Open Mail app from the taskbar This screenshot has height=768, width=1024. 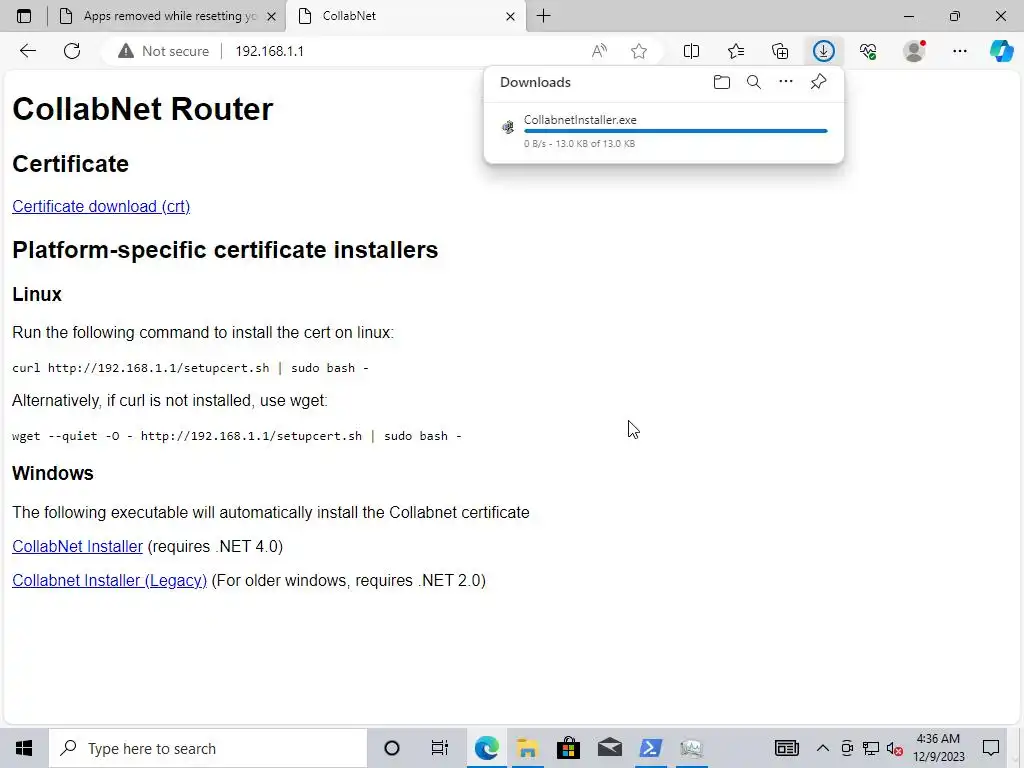point(609,748)
